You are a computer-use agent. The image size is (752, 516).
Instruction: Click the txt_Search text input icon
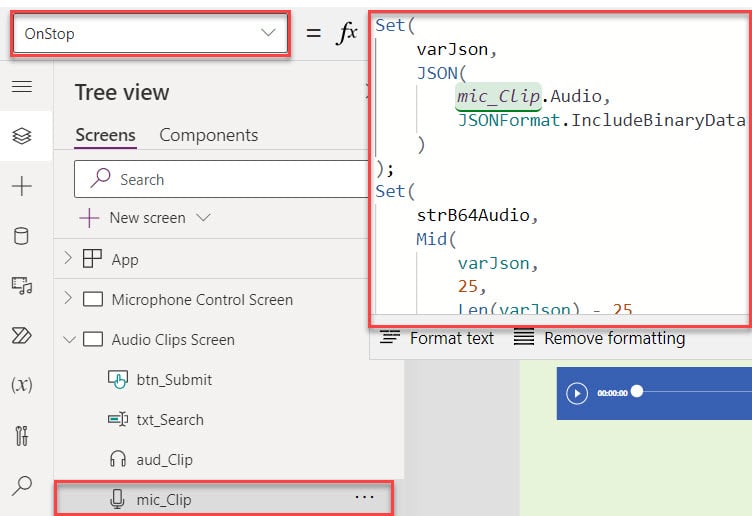[x=118, y=420]
